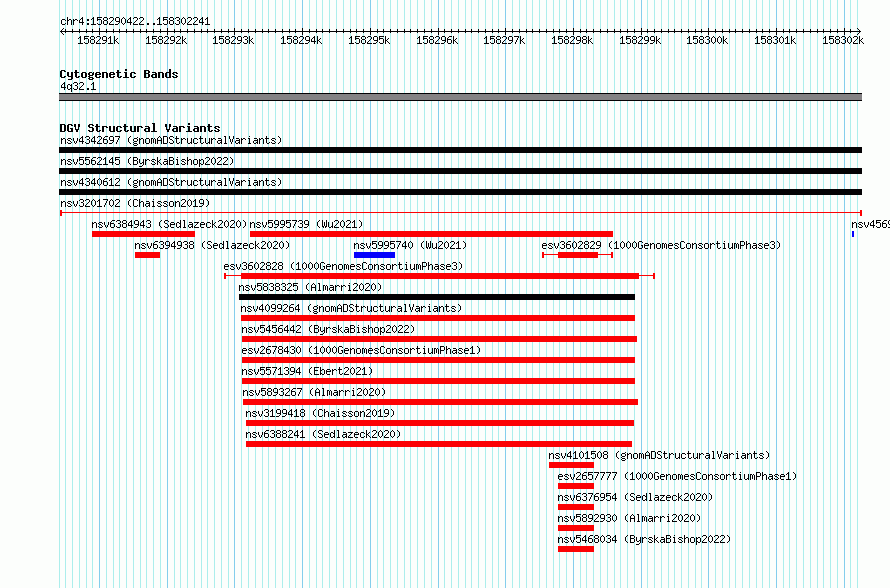Click the gray 4q32.1 cytogenetic band bar
The height and width of the screenshot is (588, 890).
(460, 97)
